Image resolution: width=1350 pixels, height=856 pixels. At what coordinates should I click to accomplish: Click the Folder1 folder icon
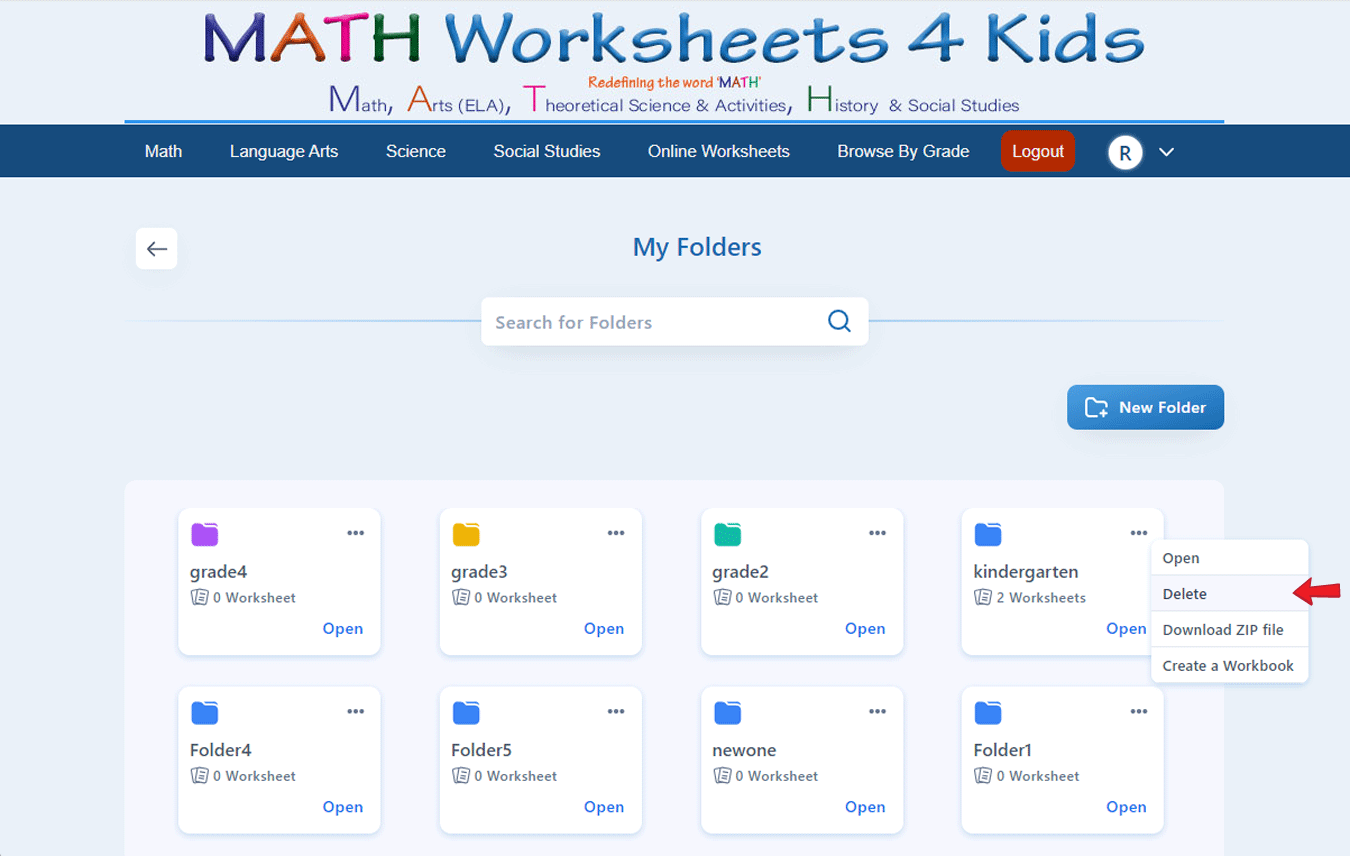coord(988,713)
